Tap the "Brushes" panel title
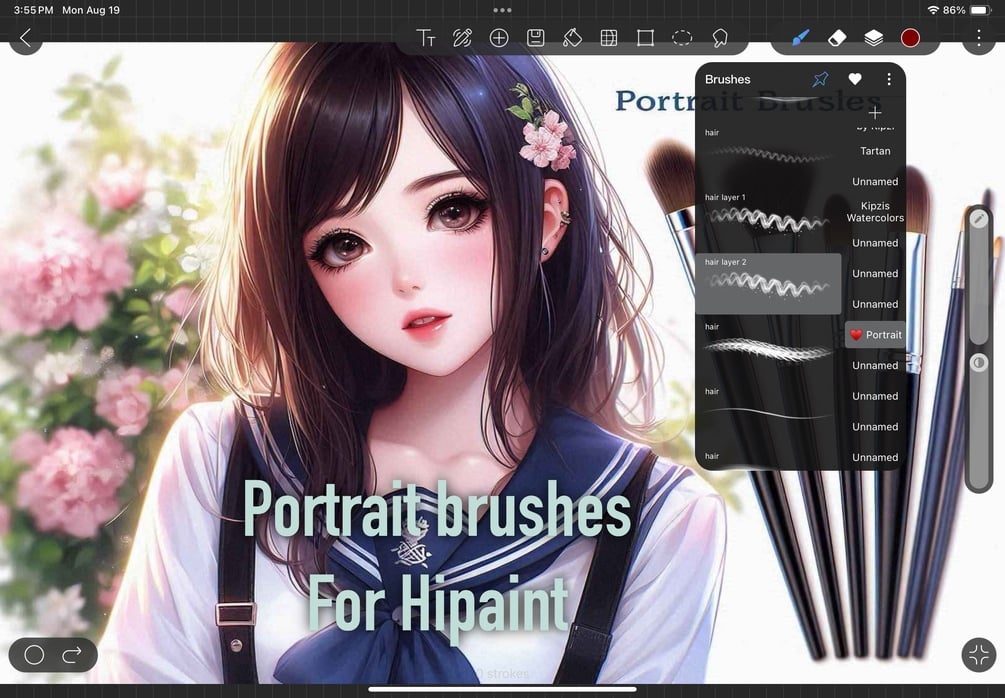This screenshot has height=698, width=1005. click(727, 79)
